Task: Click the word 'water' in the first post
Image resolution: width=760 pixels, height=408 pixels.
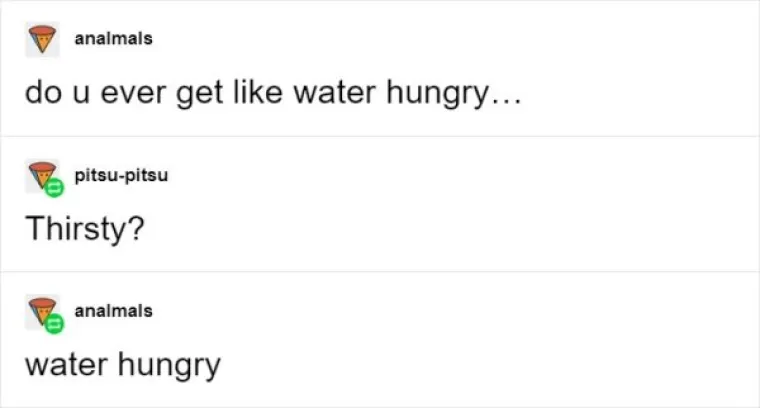Action: coord(334,93)
